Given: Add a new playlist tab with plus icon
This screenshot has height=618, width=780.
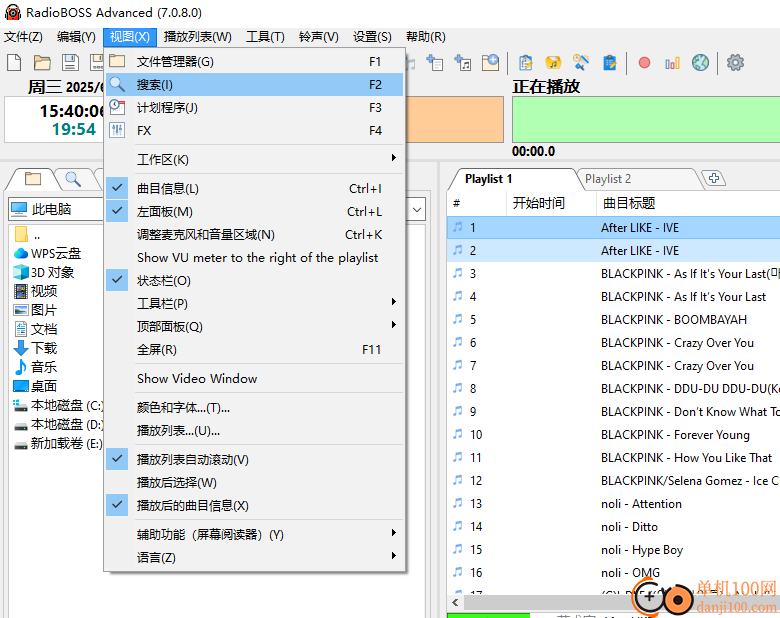Looking at the screenshot, I should click(713, 178).
